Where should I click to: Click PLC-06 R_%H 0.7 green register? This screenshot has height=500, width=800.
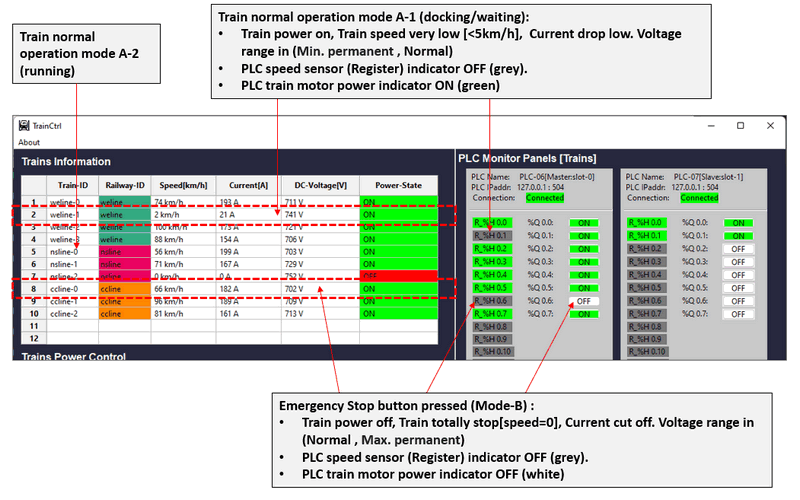click(x=492, y=314)
